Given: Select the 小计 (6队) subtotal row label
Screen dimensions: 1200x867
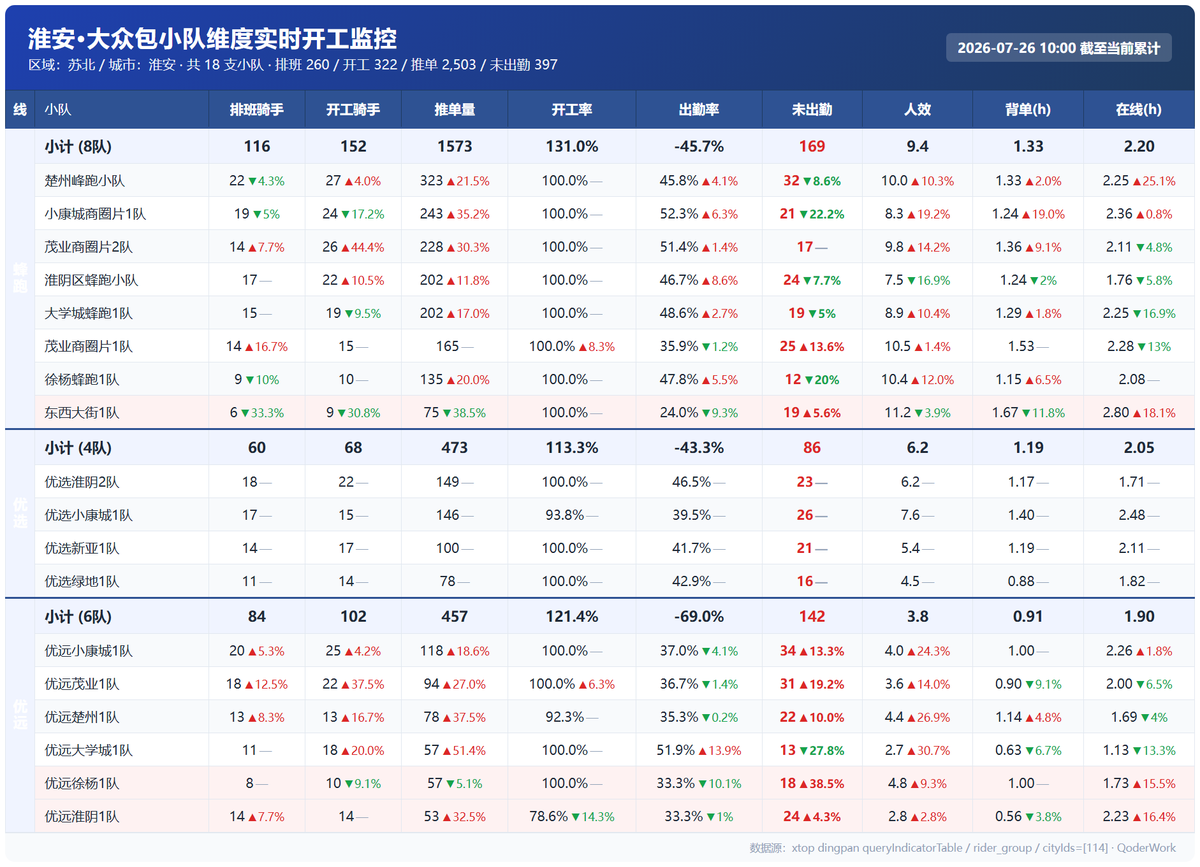Looking at the screenshot, I should pos(78,617).
